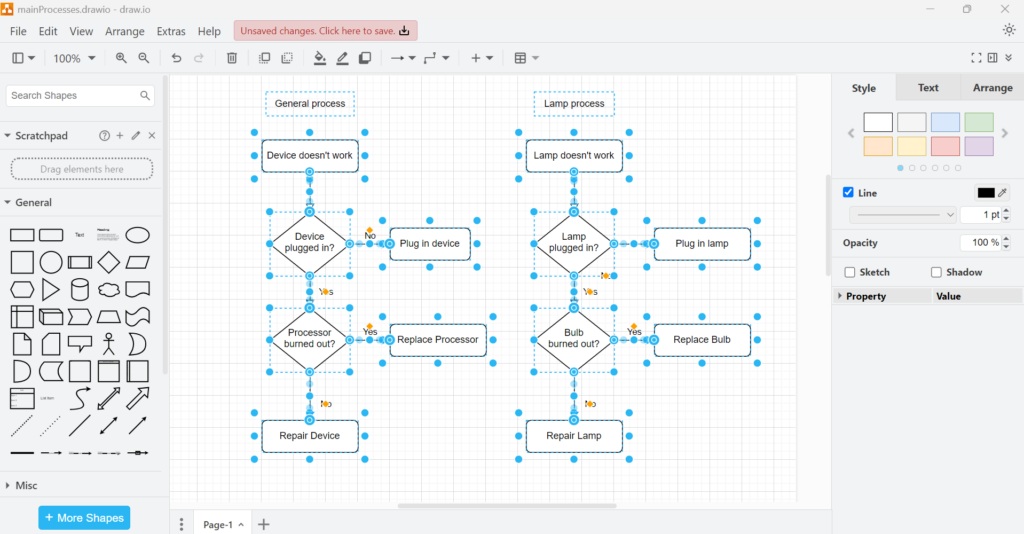Toggle dark mode appearance sun icon
Viewport: 1024px width, 534px height.
(x=1009, y=30)
